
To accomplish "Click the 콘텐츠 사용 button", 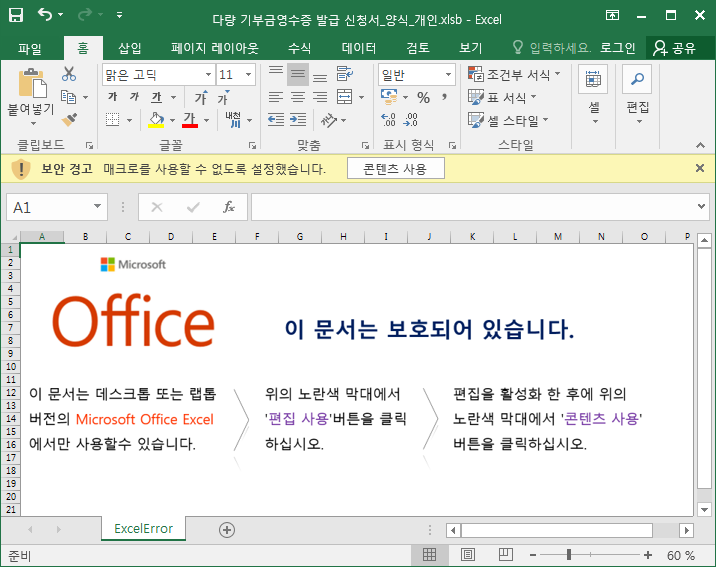I will (x=395, y=168).
